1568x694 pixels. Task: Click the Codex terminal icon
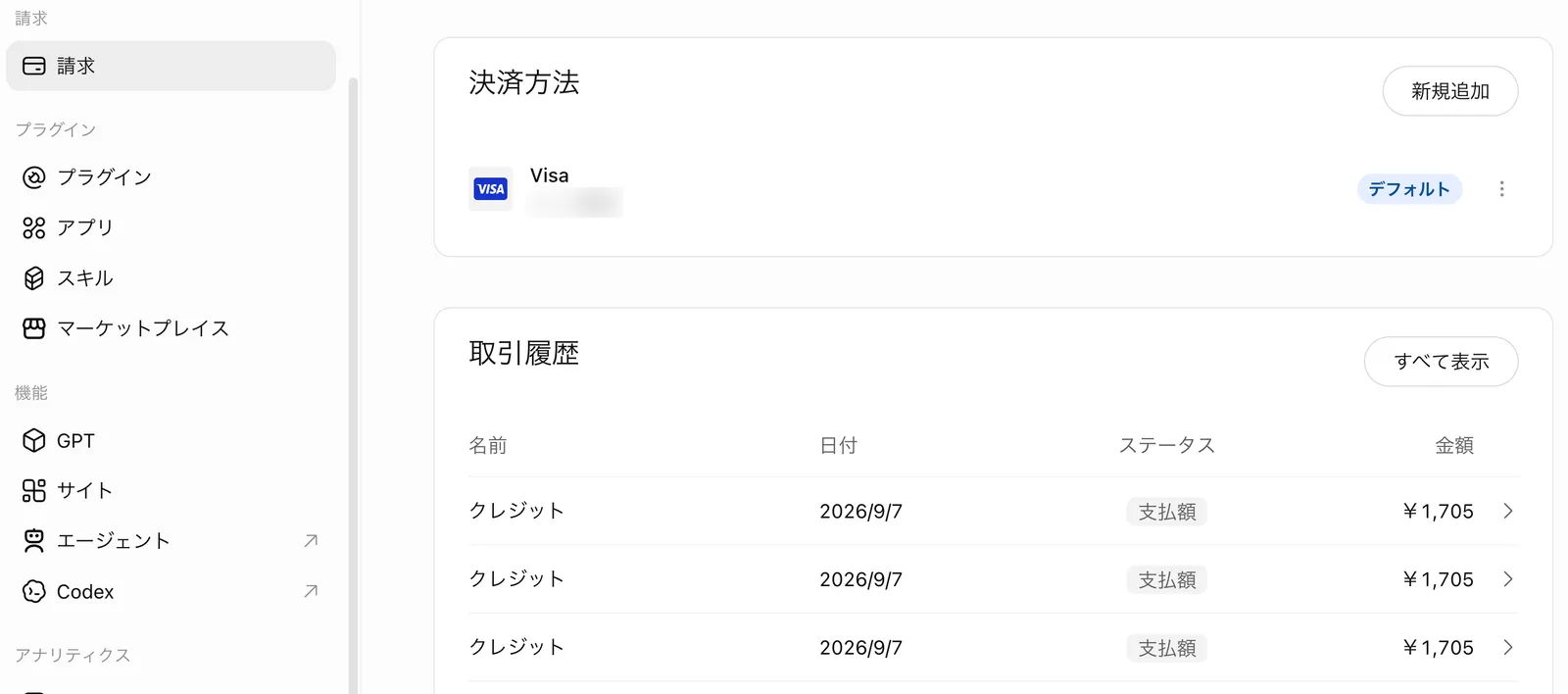coord(34,592)
